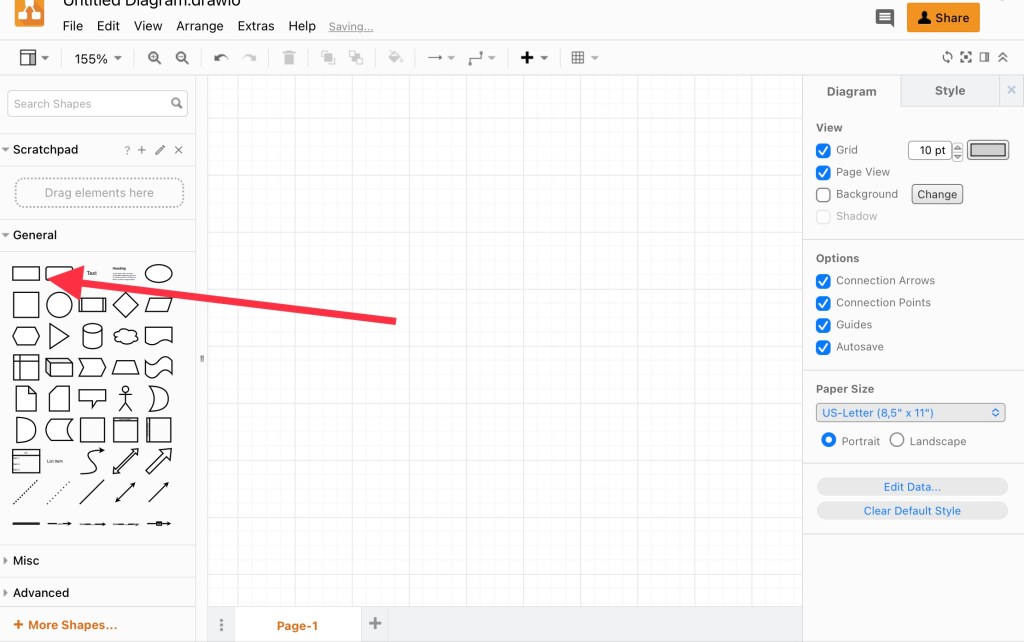Click the orange Share button
Screen dimensions: 1024x642
[x=942, y=18]
